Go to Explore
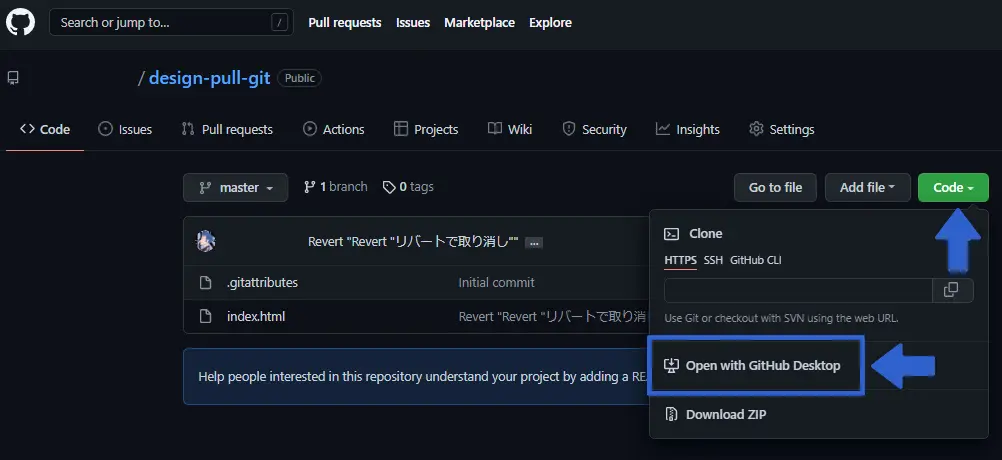This screenshot has width=1002, height=460. click(550, 22)
